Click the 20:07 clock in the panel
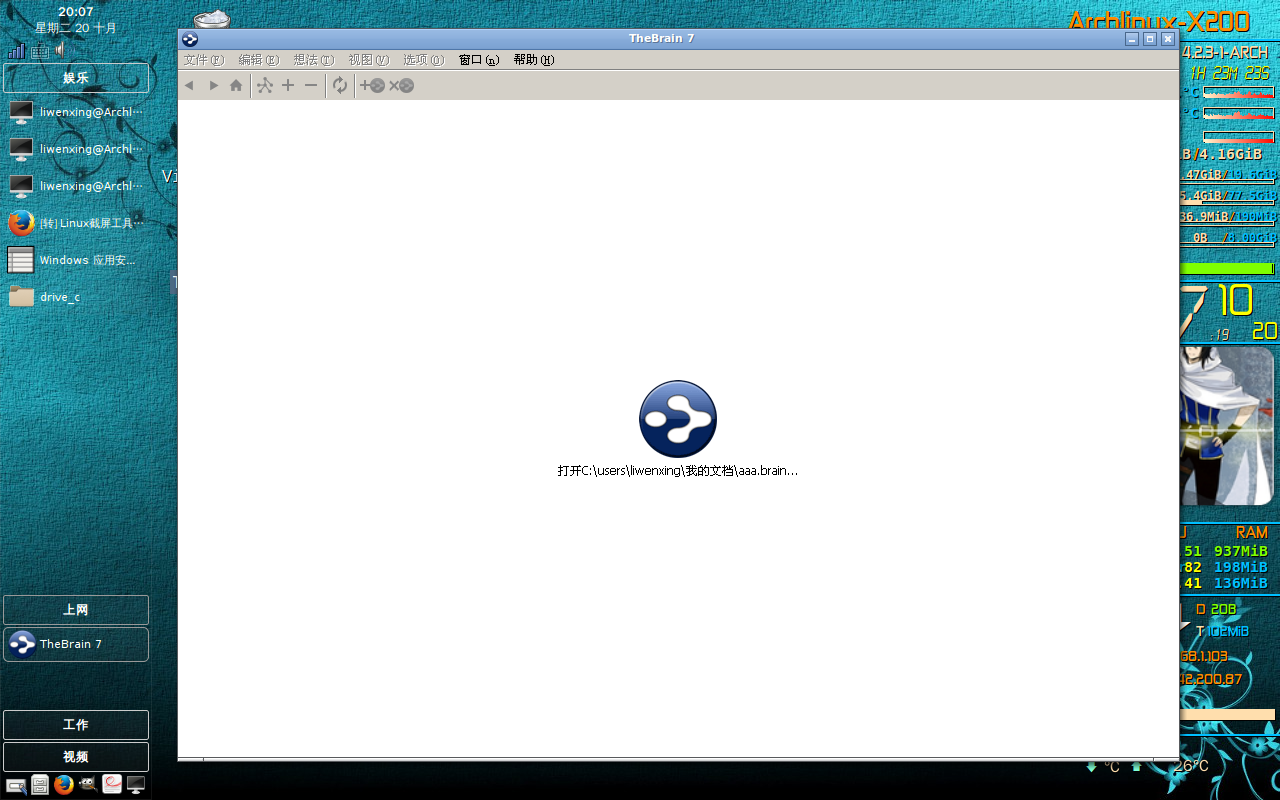 click(x=76, y=12)
